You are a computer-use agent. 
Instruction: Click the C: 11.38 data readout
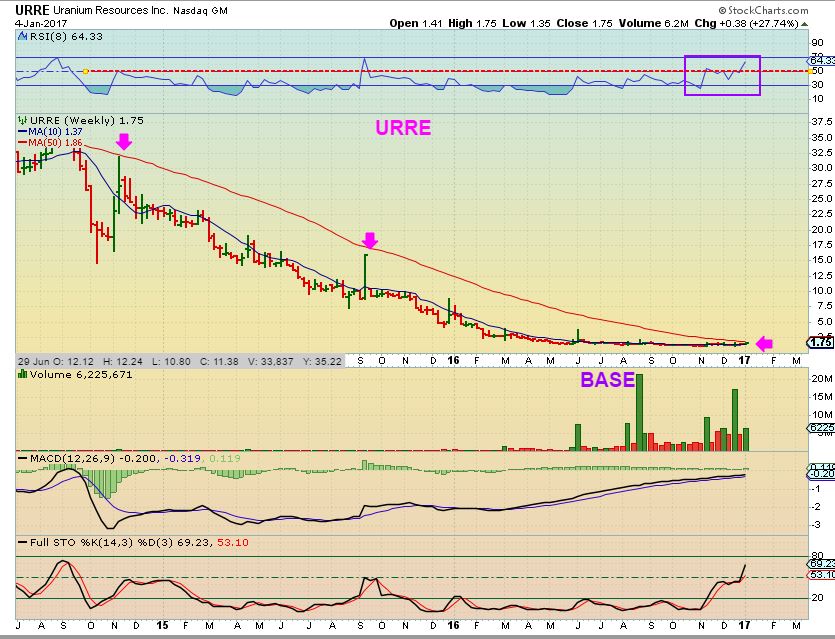(x=219, y=361)
